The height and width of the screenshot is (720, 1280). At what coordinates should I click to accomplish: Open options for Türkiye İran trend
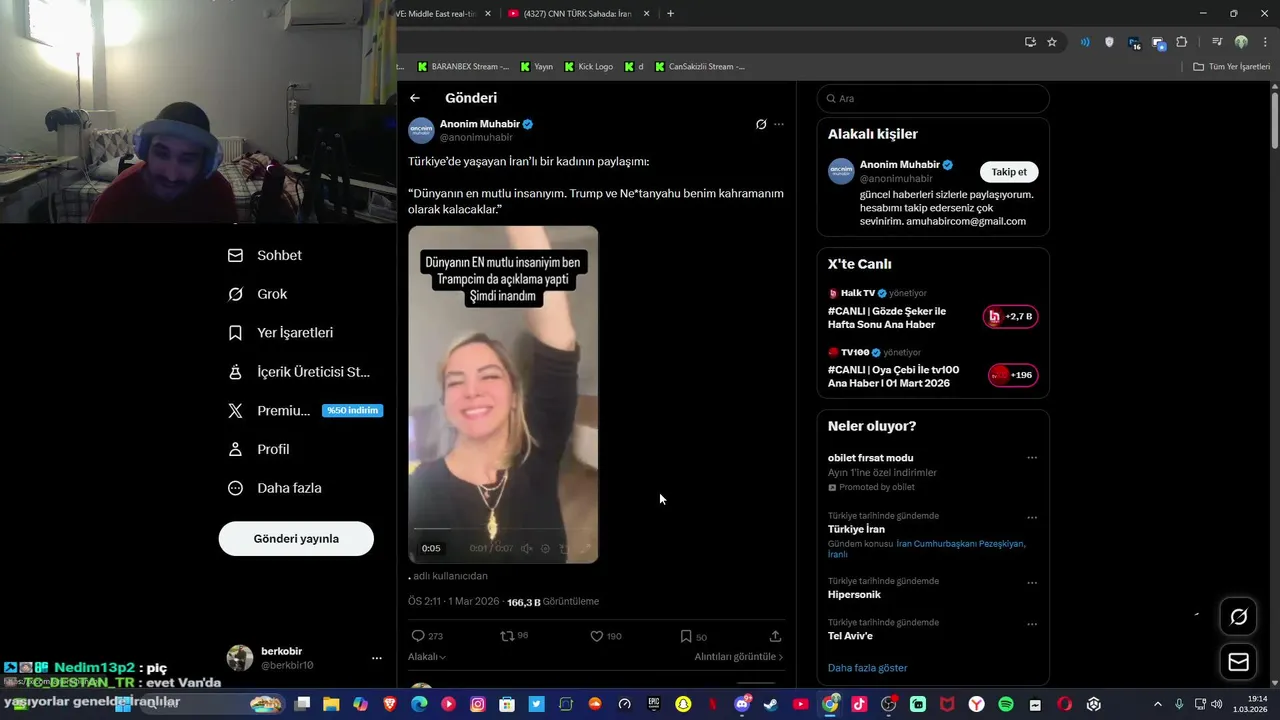1032,518
